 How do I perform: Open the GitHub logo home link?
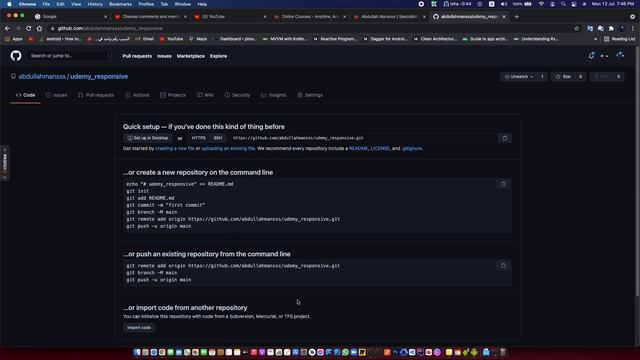coord(16,56)
